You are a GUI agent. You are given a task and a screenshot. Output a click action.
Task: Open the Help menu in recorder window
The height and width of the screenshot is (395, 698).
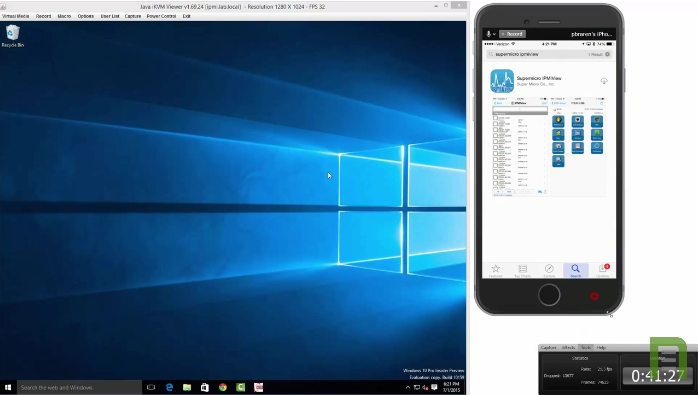click(601, 347)
